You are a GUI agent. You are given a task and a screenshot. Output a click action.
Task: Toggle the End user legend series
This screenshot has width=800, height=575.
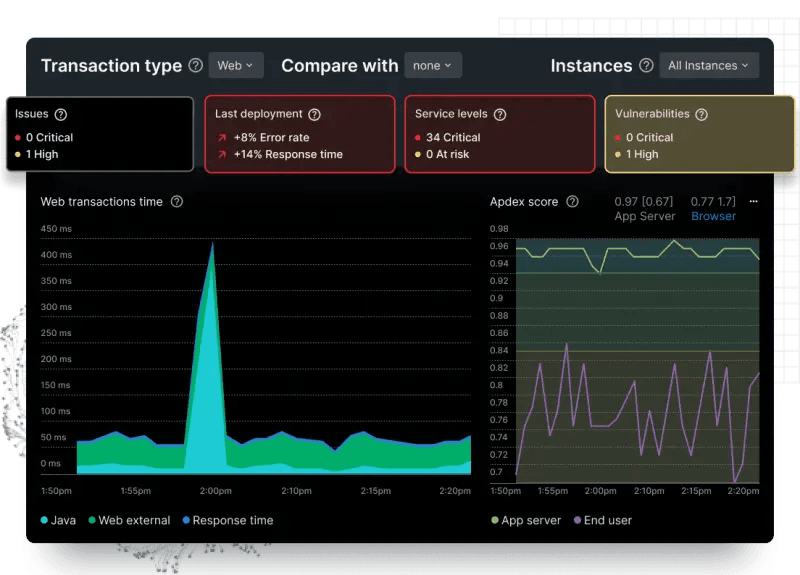(603, 520)
